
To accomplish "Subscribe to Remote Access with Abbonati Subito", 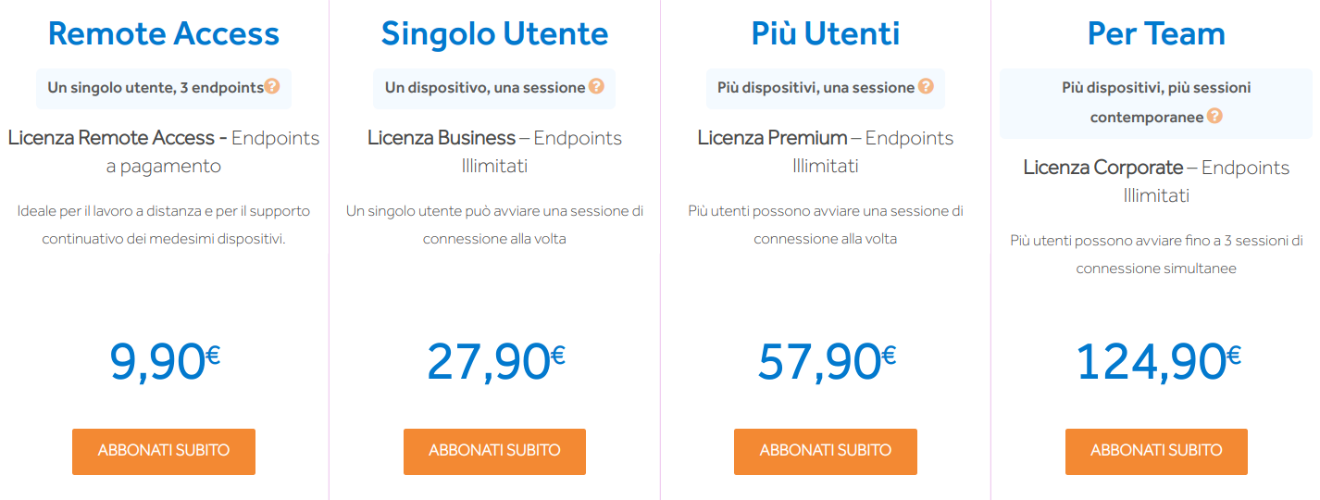I will tap(164, 451).
